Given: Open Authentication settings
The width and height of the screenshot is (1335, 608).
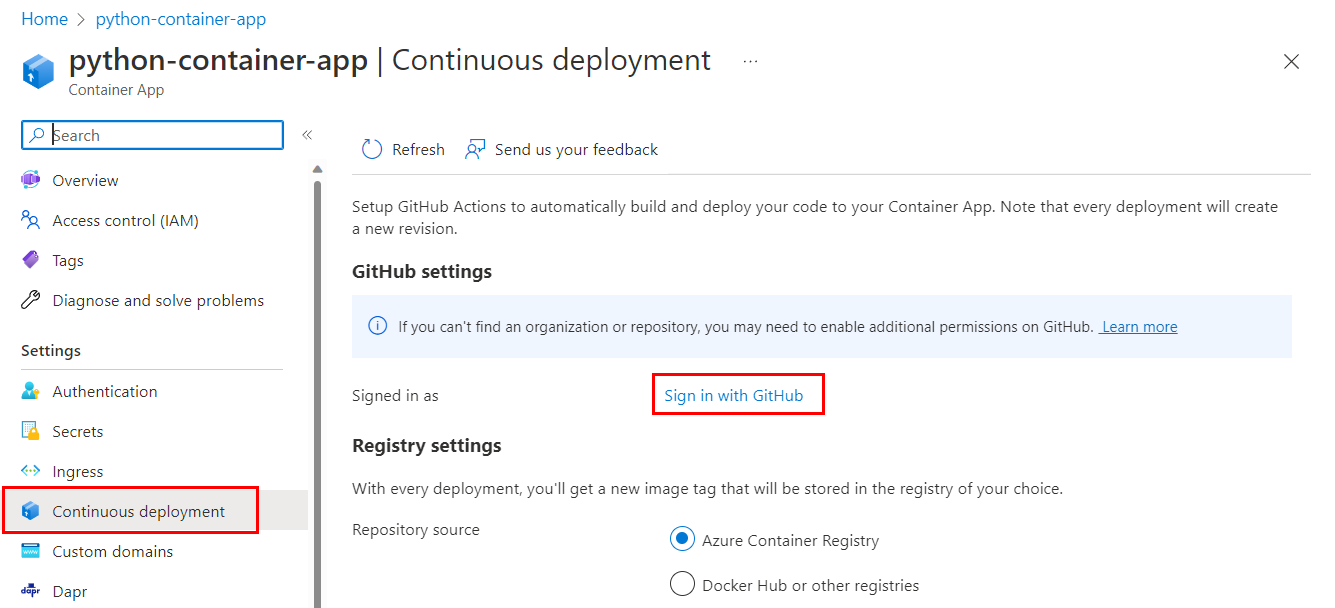Looking at the screenshot, I should (105, 391).
